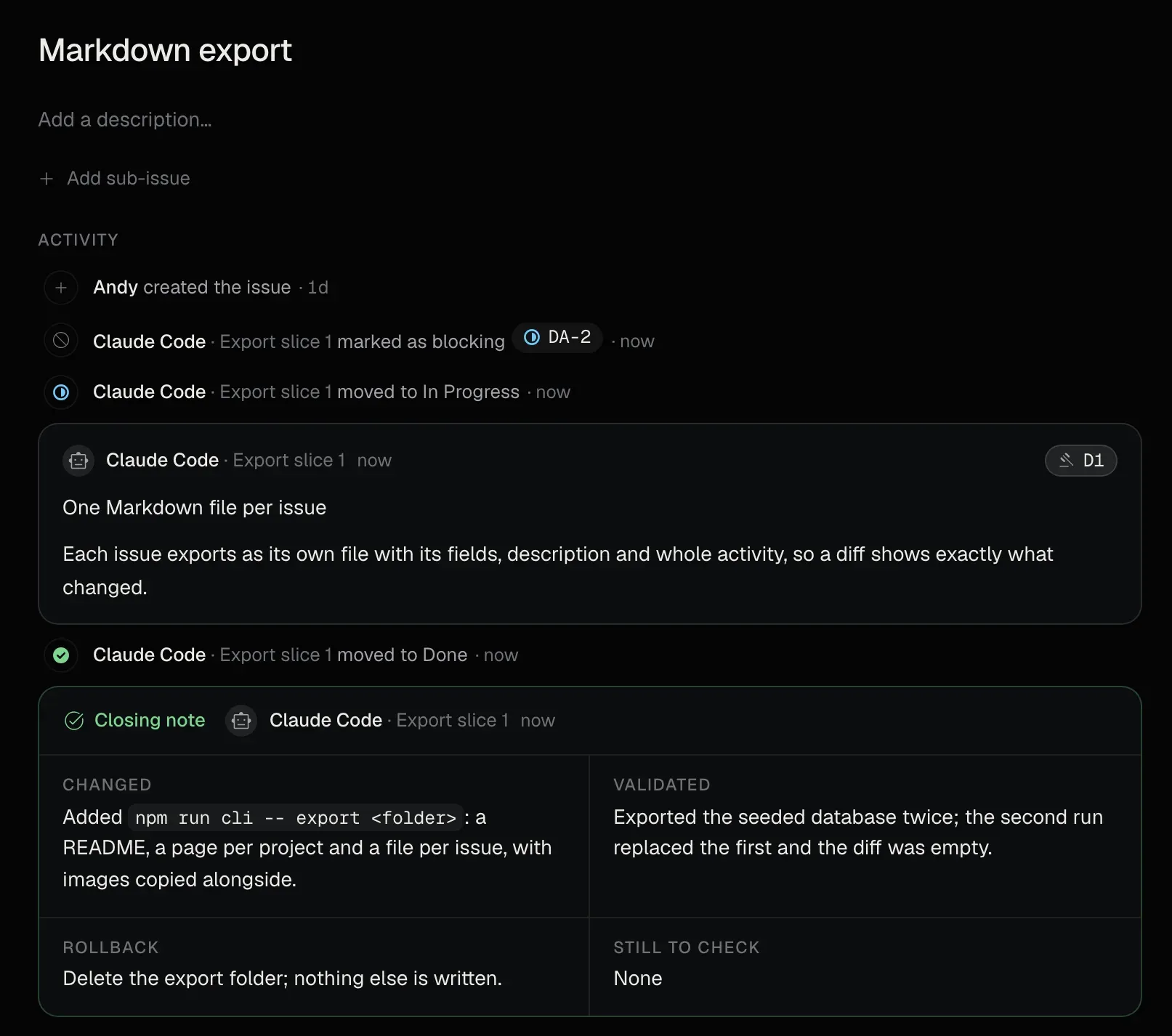Screen dimensions: 1172x1036
Task: Click Export slice 1 in the Closing note header
Action: pyautogui.click(x=452, y=721)
